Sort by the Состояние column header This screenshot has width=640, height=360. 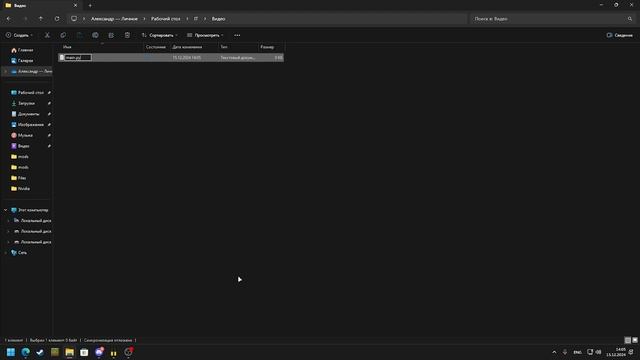(156, 47)
